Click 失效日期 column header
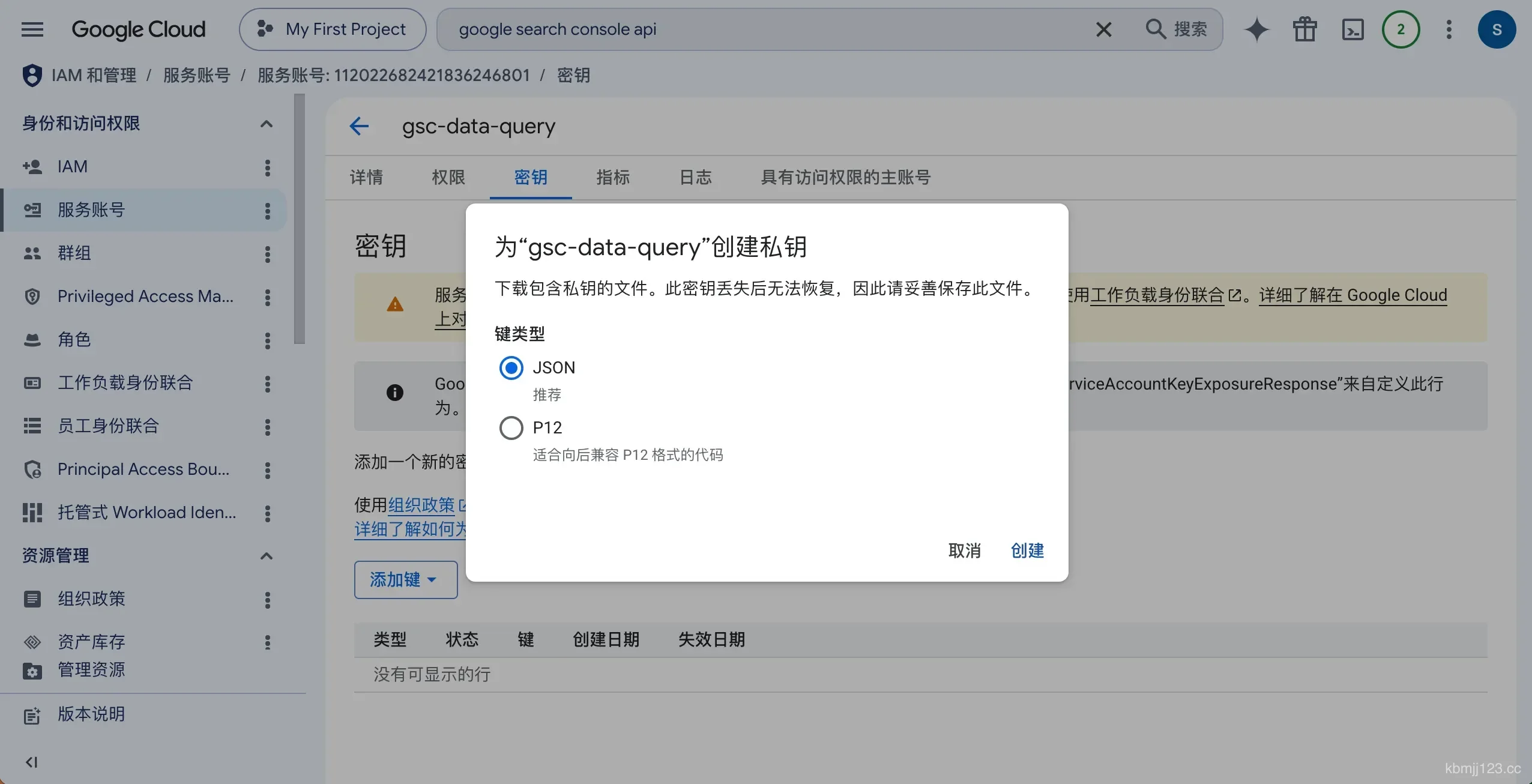This screenshot has height=784, width=1532. (x=711, y=640)
